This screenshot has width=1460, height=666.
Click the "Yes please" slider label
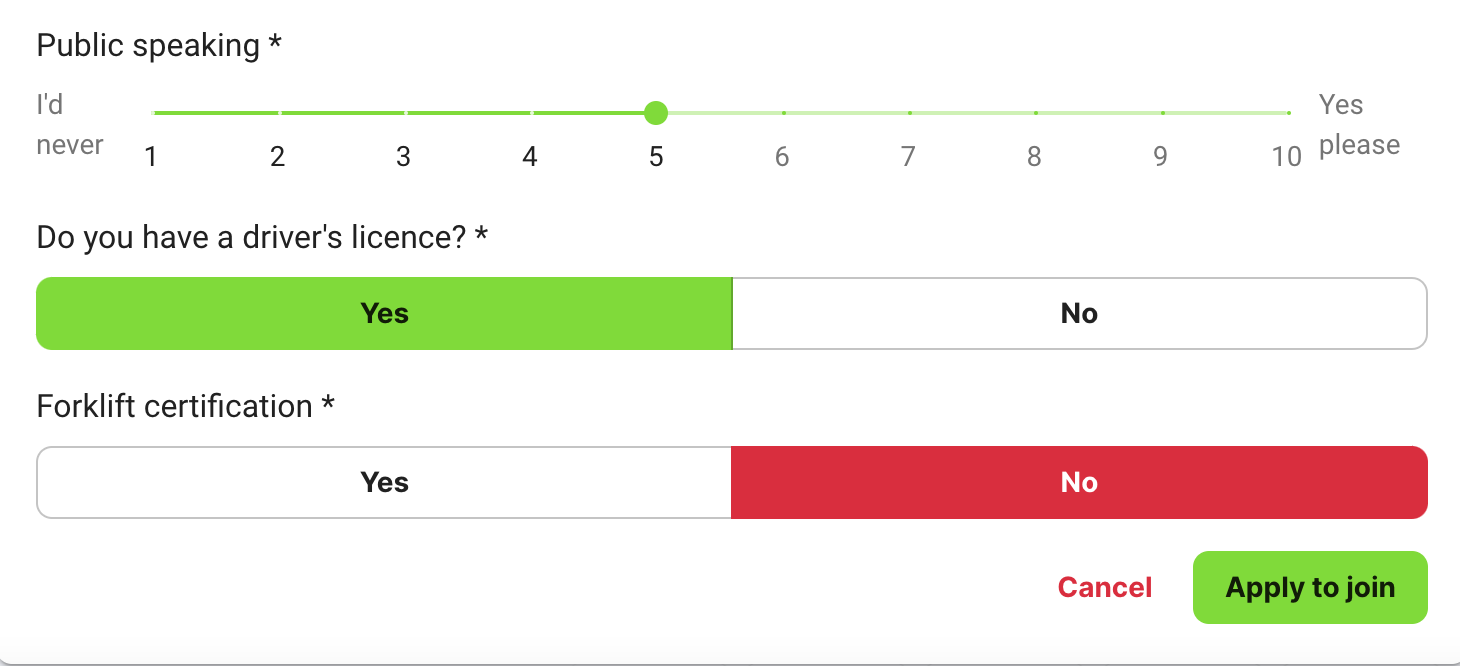(1360, 124)
